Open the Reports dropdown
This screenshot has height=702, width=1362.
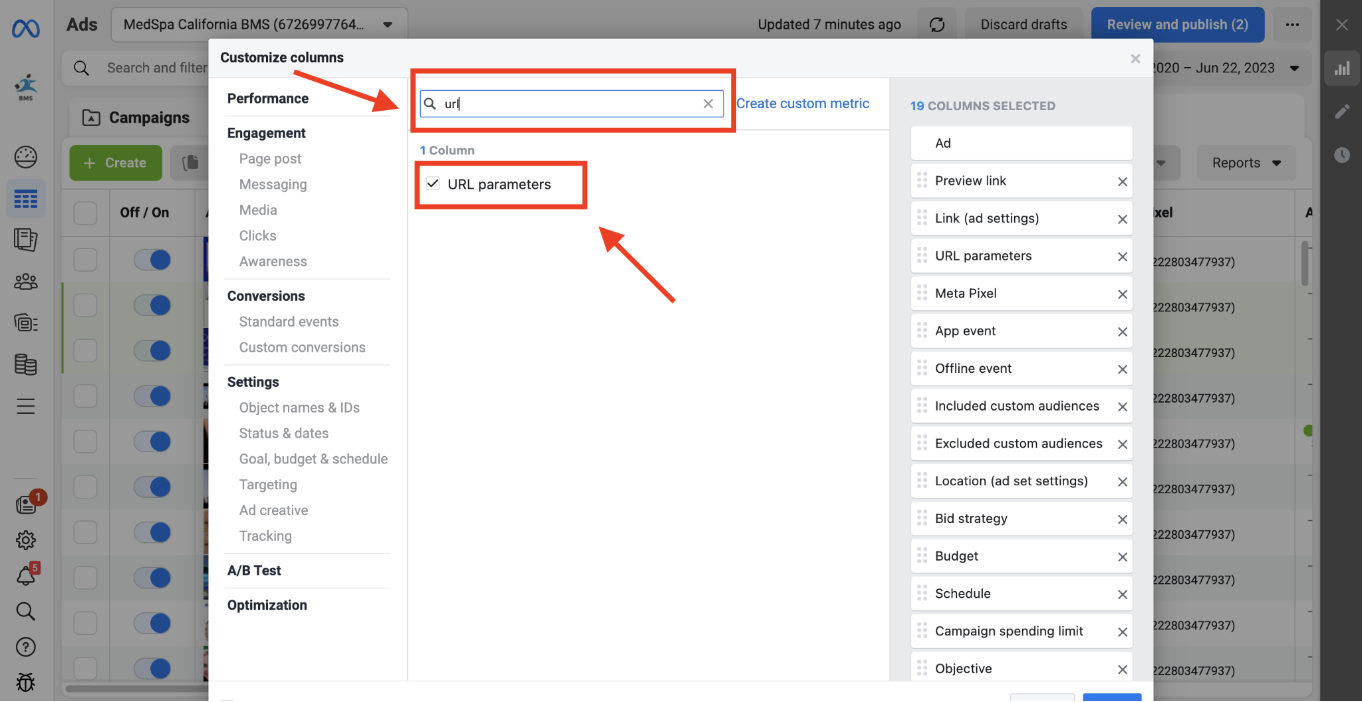click(1247, 163)
